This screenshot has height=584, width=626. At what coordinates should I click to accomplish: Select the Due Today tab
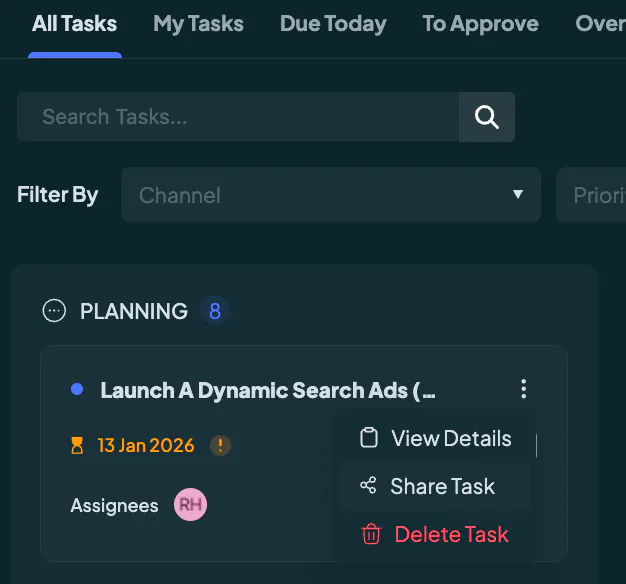333,24
